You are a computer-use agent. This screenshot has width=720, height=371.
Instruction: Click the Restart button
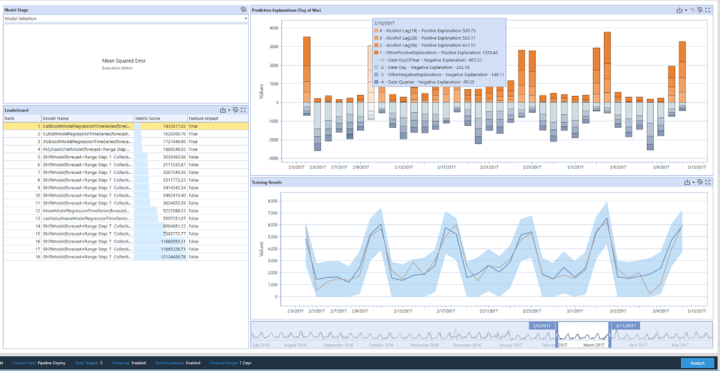pos(697,363)
